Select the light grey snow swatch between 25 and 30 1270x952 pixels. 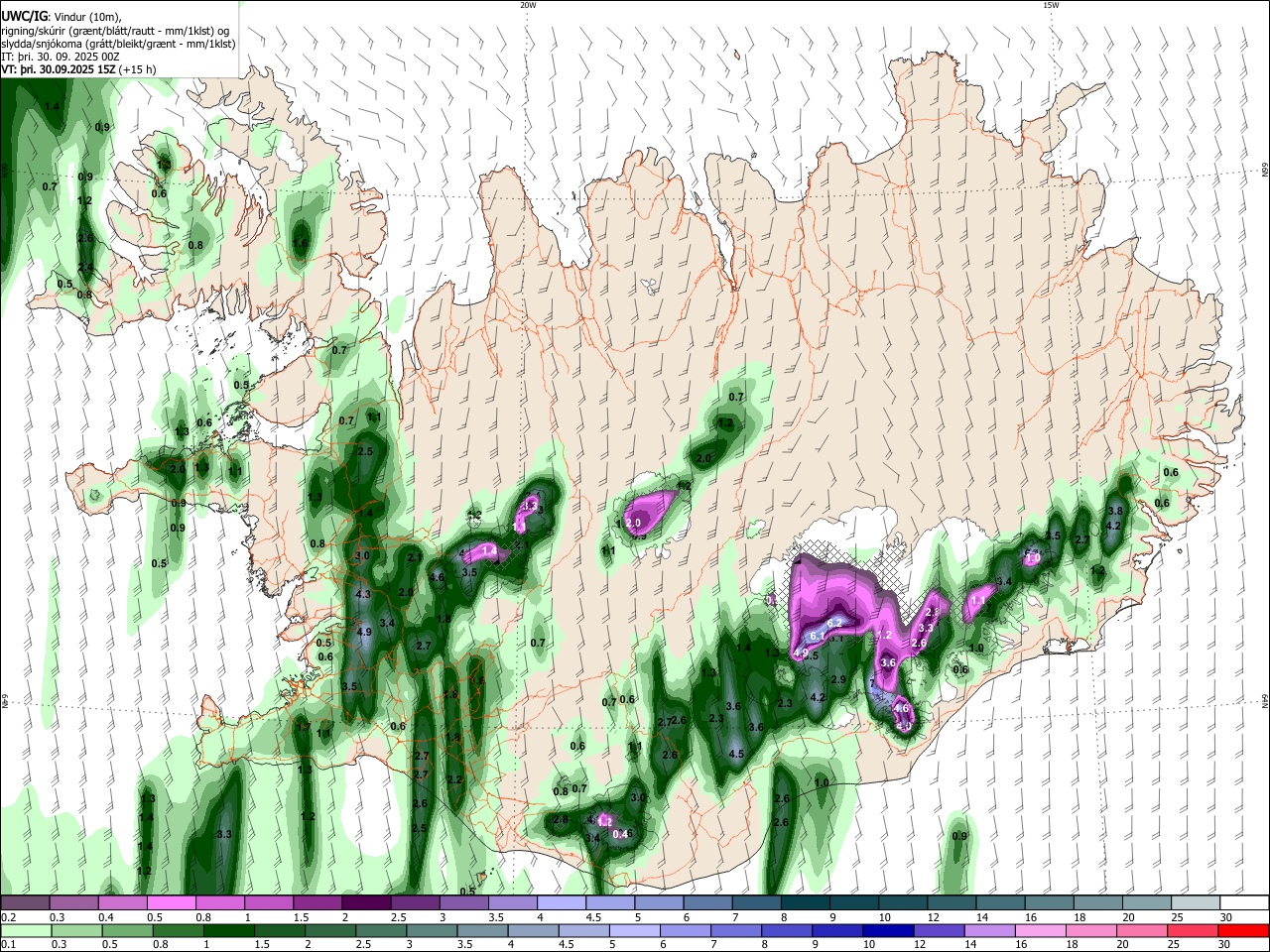click(x=1196, y=903)
